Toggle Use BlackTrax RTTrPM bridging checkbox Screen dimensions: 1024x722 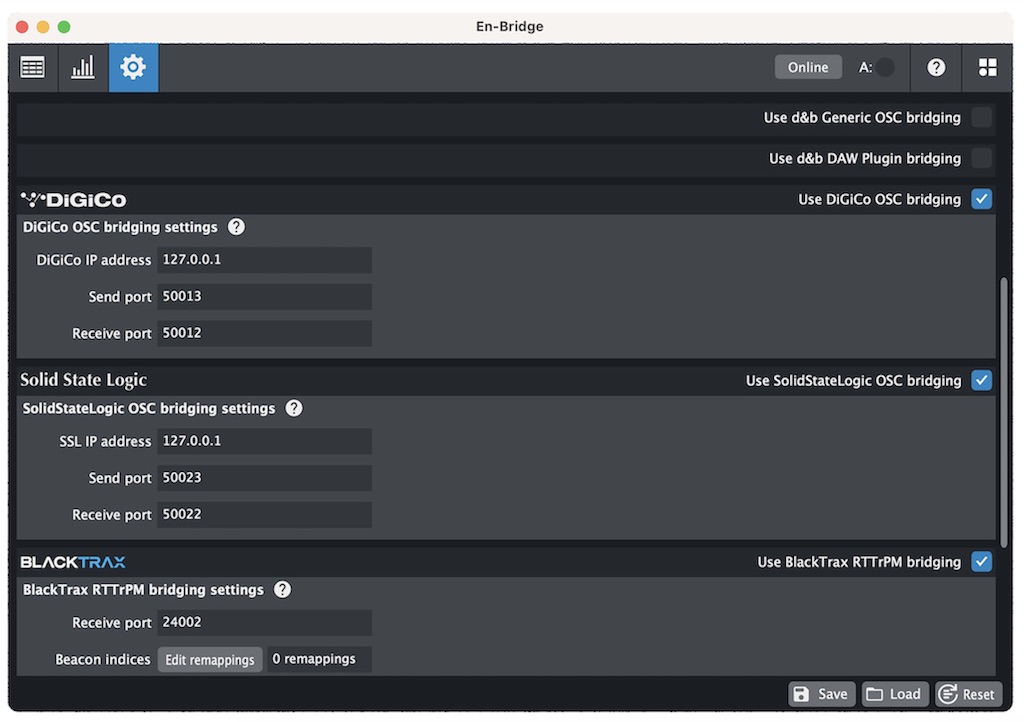coord(982,562)
